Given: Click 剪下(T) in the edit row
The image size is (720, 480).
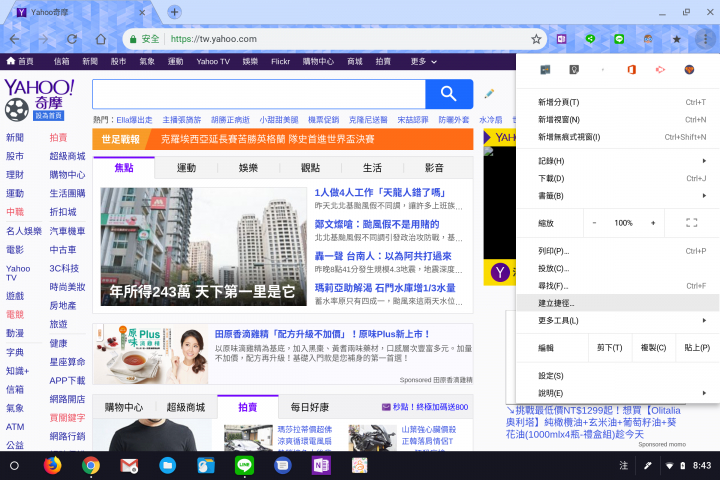Looking at the screenshot, I should (x=610, y=348).
